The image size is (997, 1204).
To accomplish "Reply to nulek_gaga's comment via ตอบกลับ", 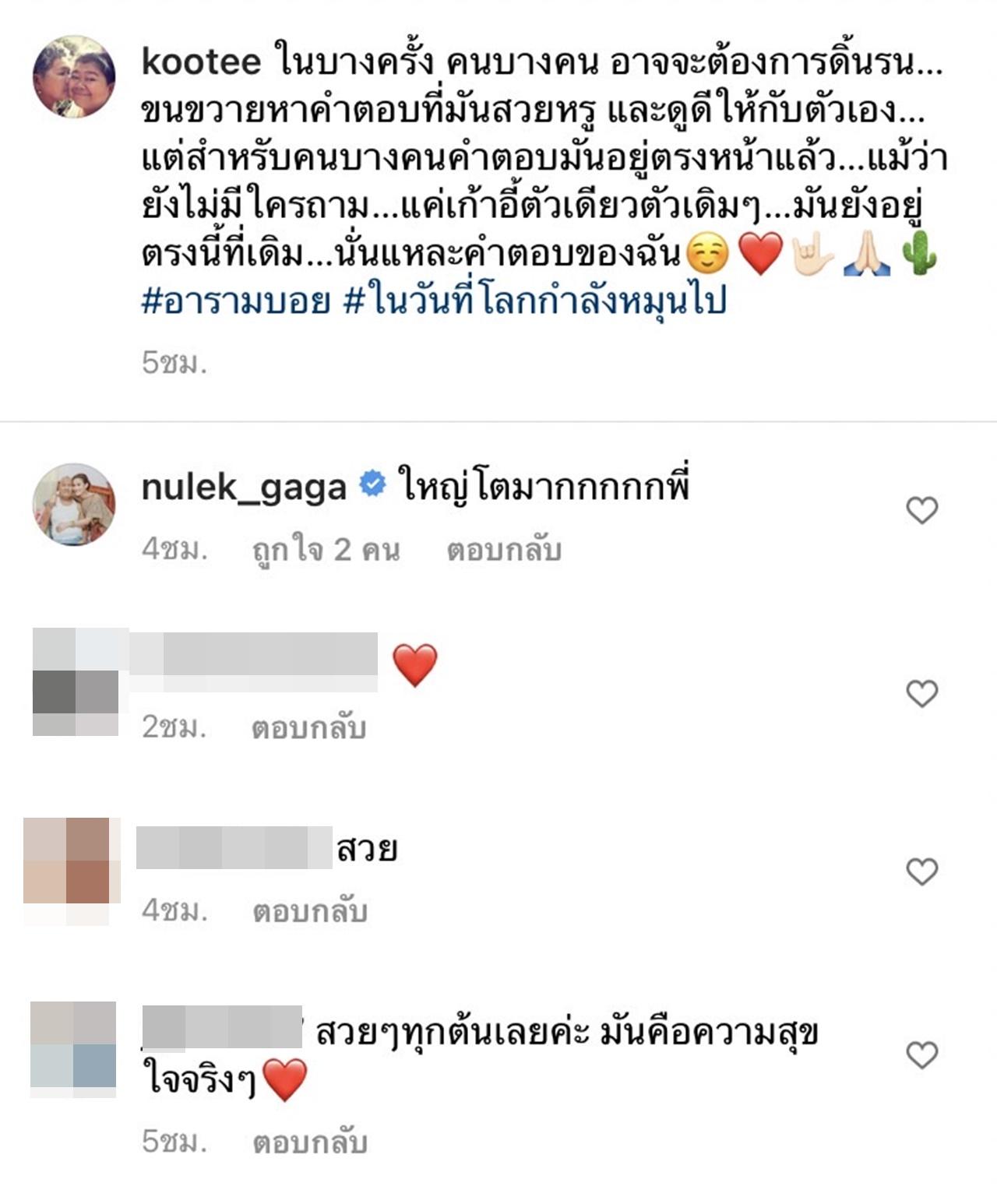I will click(504, 550).
